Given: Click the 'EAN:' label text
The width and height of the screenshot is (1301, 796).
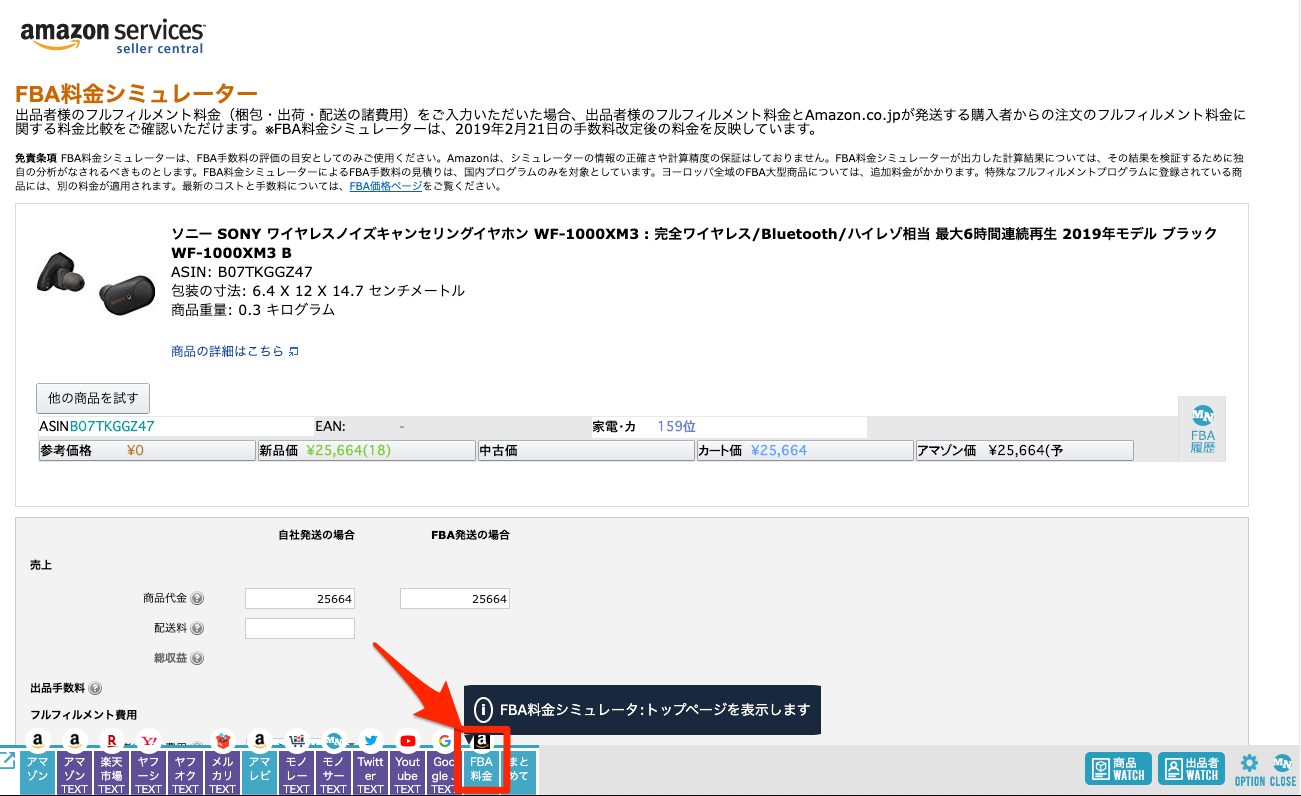Looking at the screenshot, I should (330, 426).
